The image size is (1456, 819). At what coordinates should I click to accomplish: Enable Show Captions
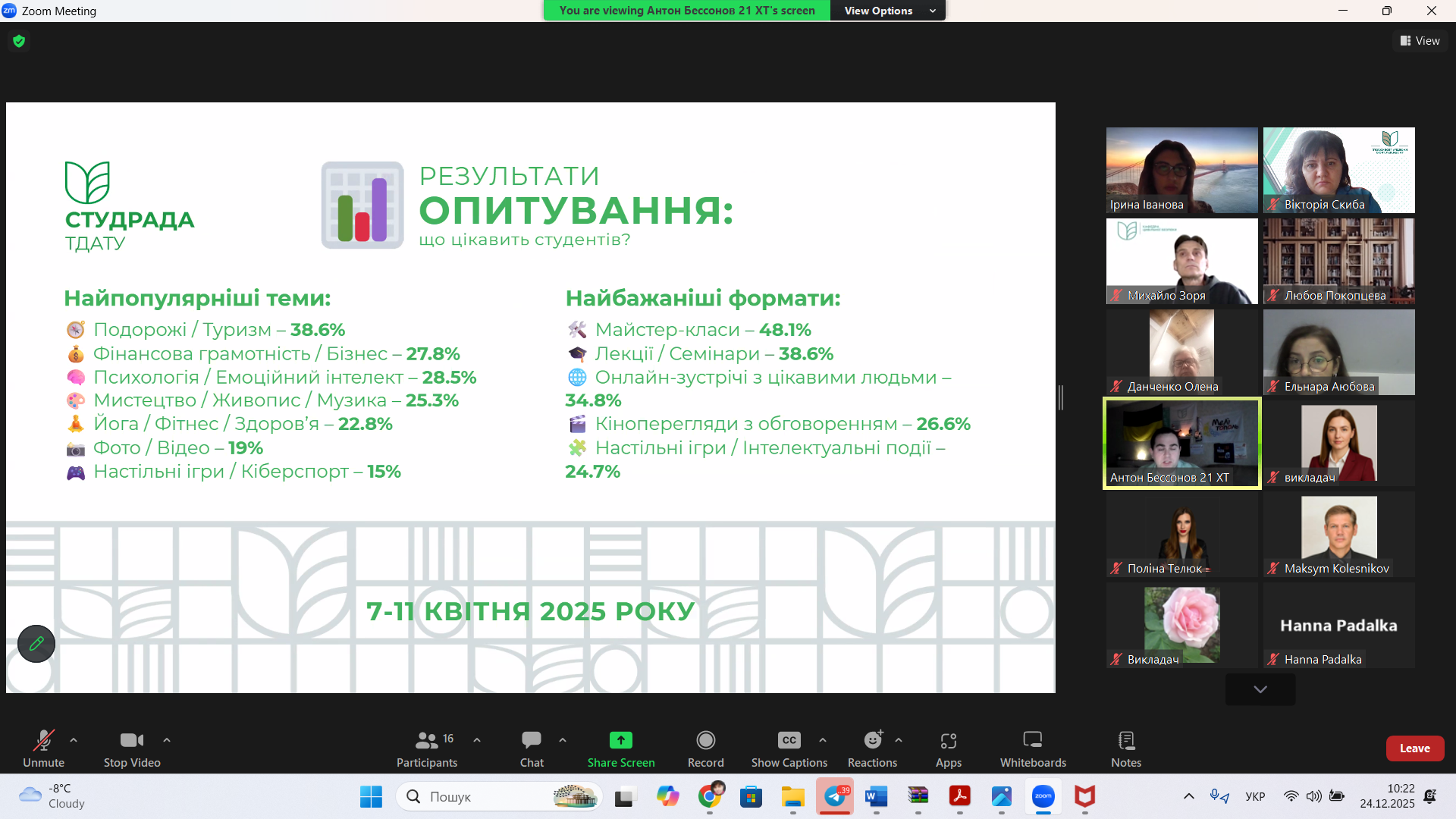789,748
